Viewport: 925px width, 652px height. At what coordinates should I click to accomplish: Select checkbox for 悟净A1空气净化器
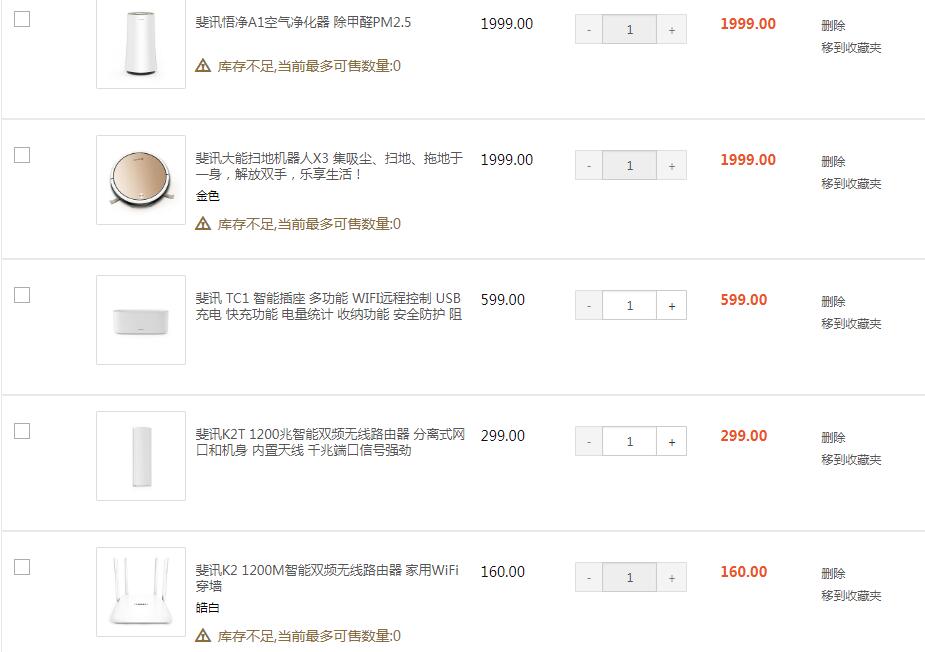pyautogui.click(x=22, y=19)
